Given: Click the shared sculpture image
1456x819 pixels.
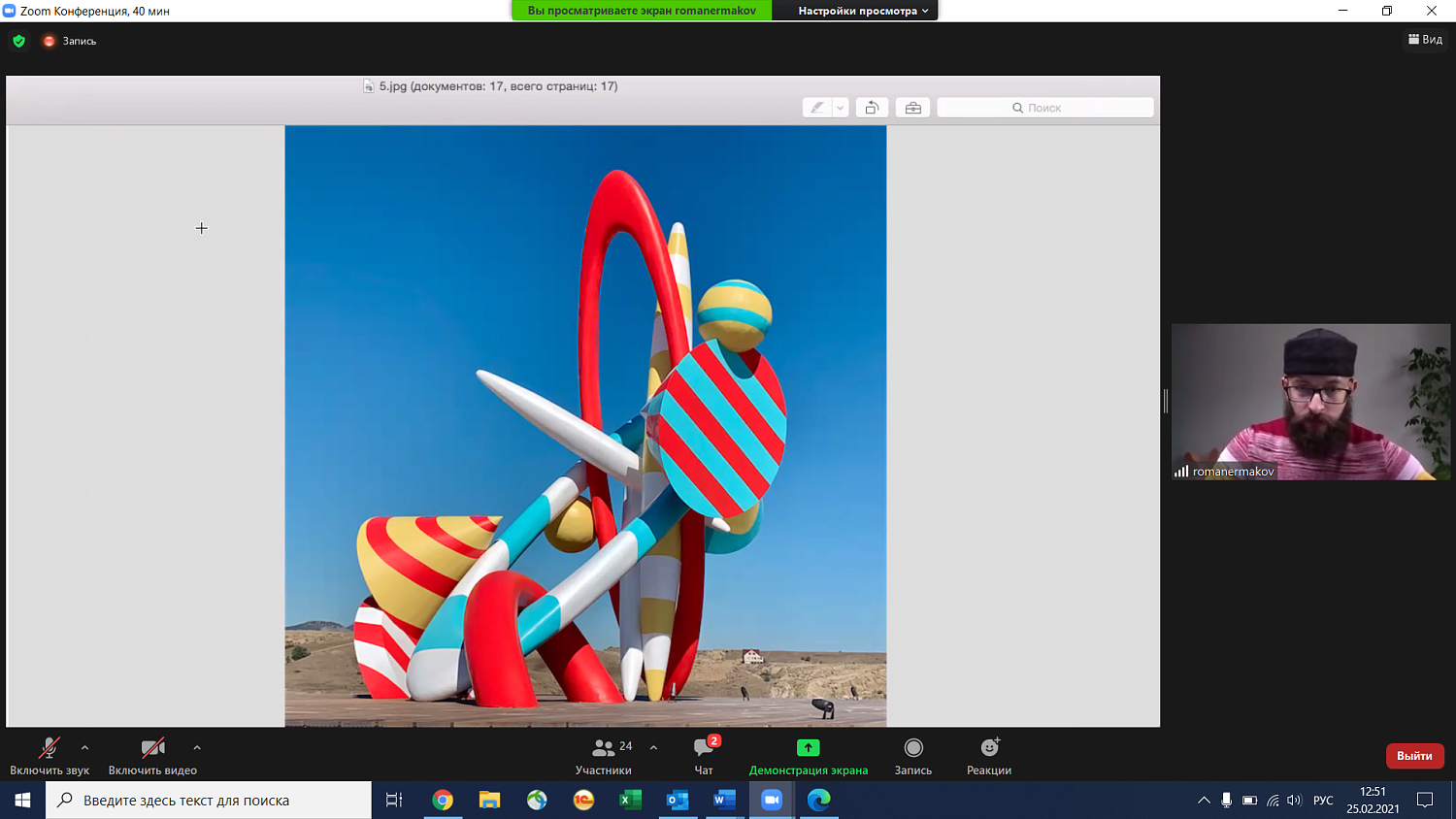Looking at the screenshot, I should tap(585, 426).
